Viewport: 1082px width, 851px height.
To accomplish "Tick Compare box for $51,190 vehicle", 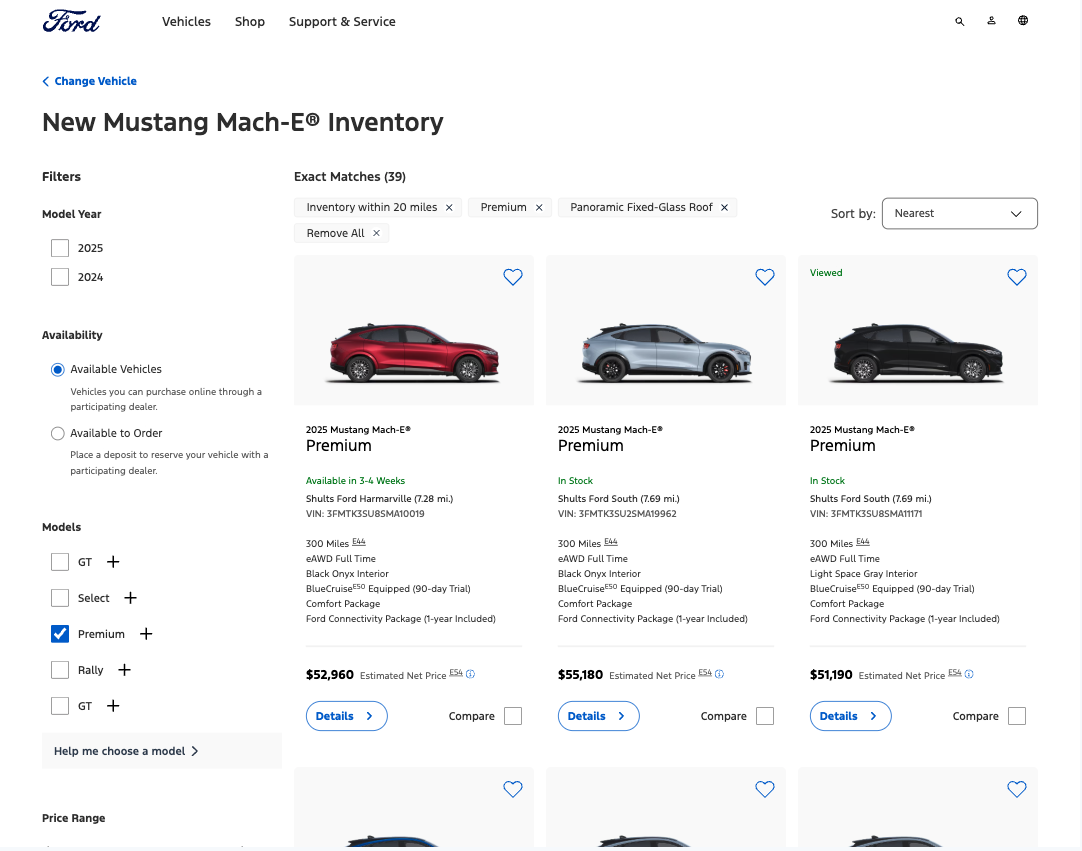I will [1016, 716].
